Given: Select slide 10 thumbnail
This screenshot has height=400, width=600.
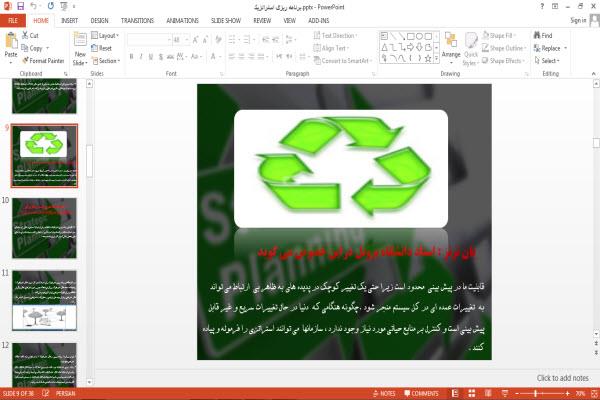Looking at the screenshot, I should coord(44,228).
